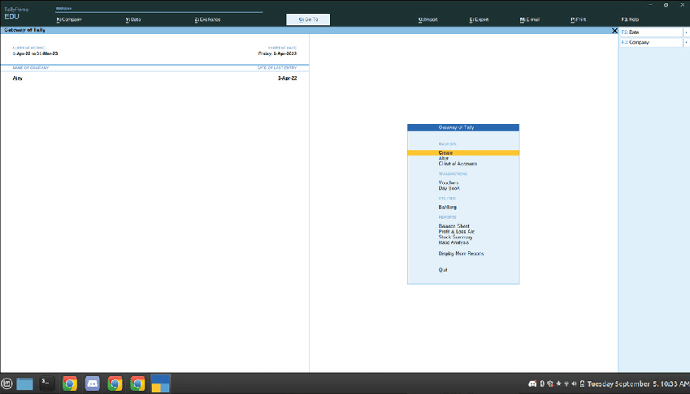Choose Quit in the Gateway menu
The height and width of the screenshot is (394, 690).
pos(443,270)
